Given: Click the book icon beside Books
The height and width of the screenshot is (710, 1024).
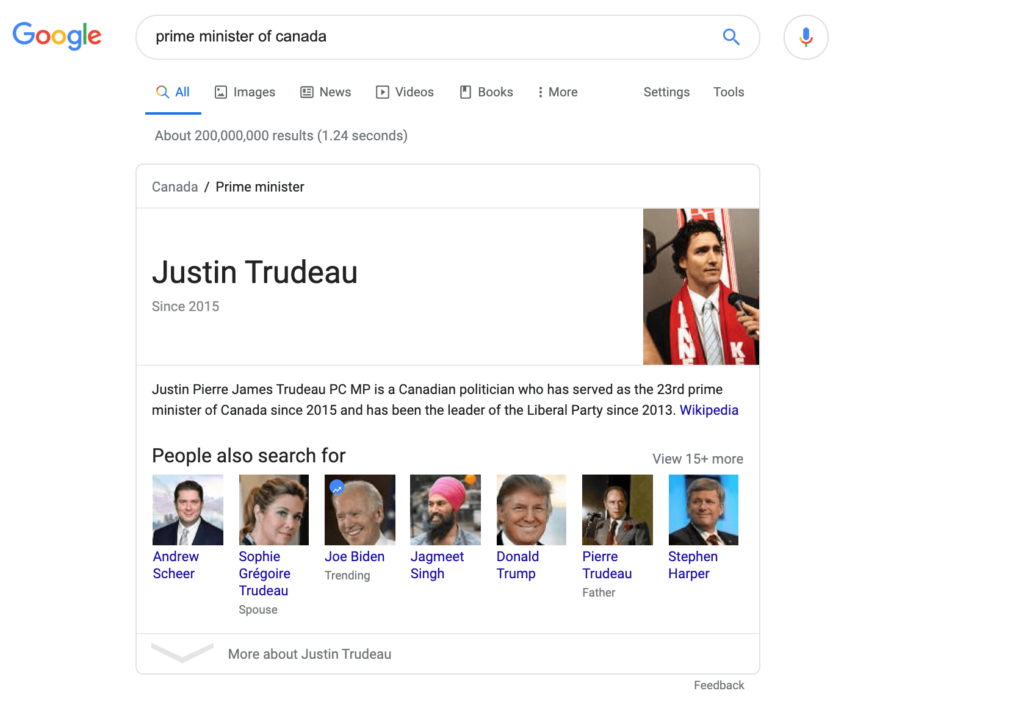Looking at the screenshot, I should pos(464,91).
